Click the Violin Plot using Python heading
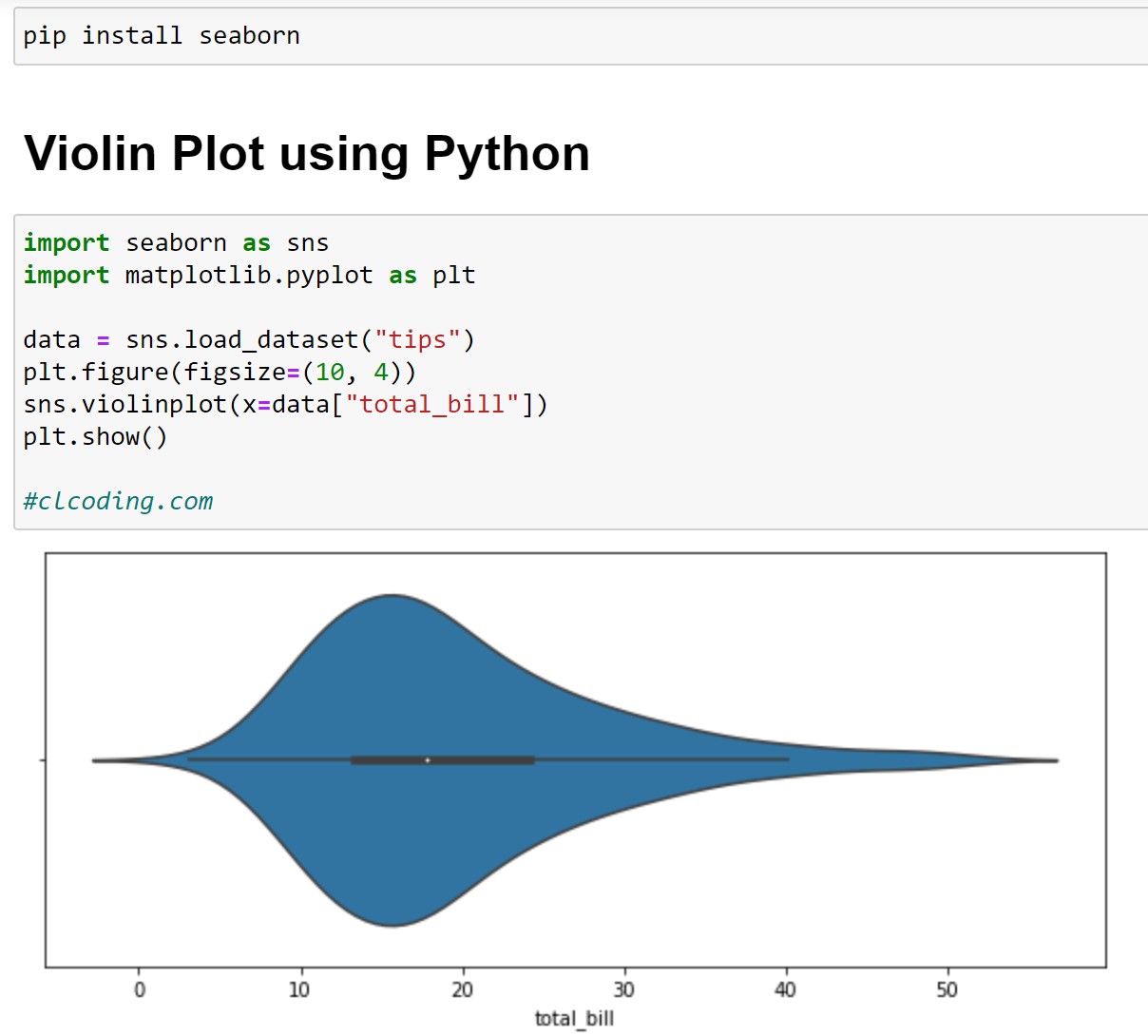 306,153
